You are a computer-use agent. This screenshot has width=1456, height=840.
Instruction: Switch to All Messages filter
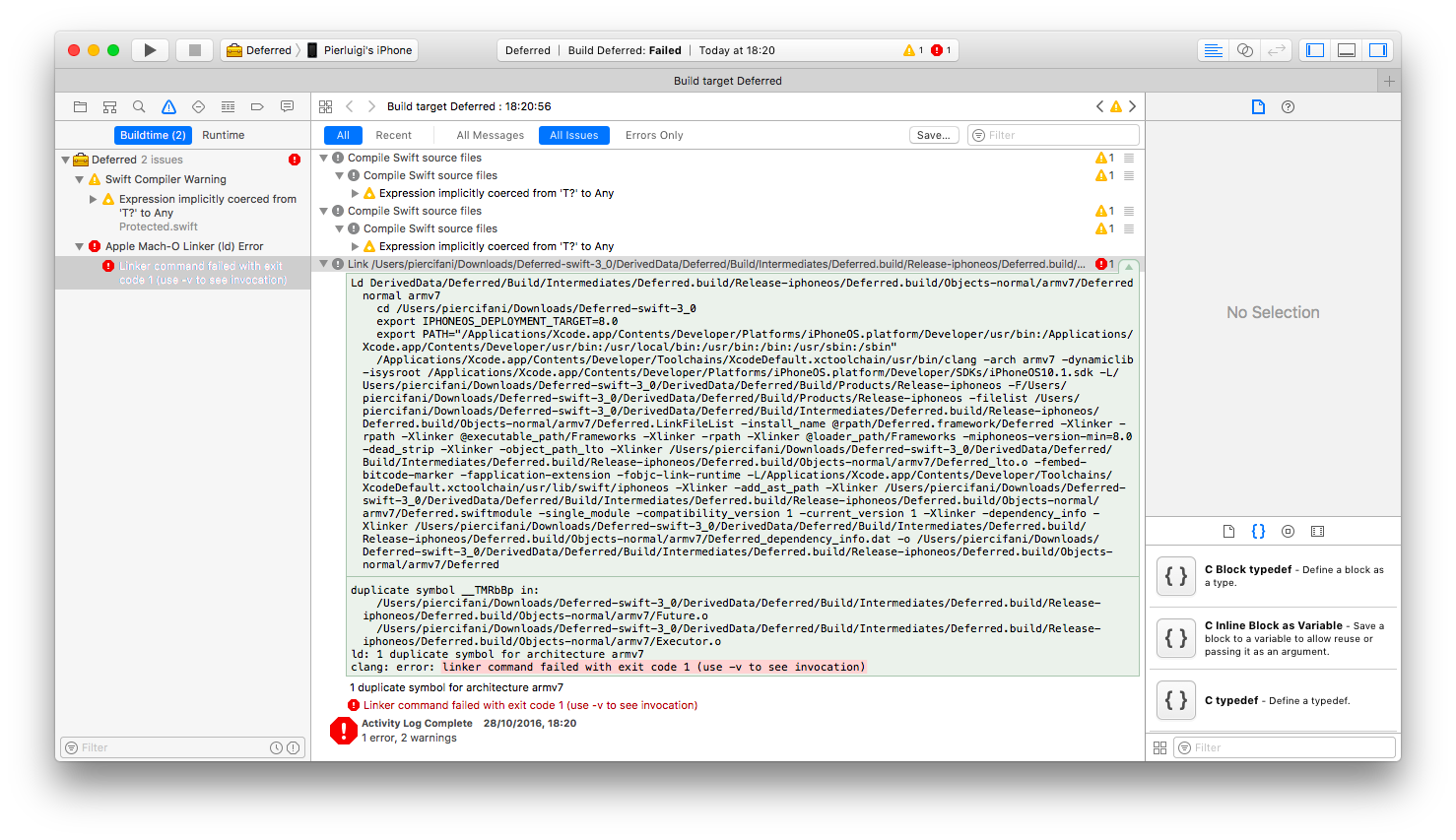[x=491, y=135]
